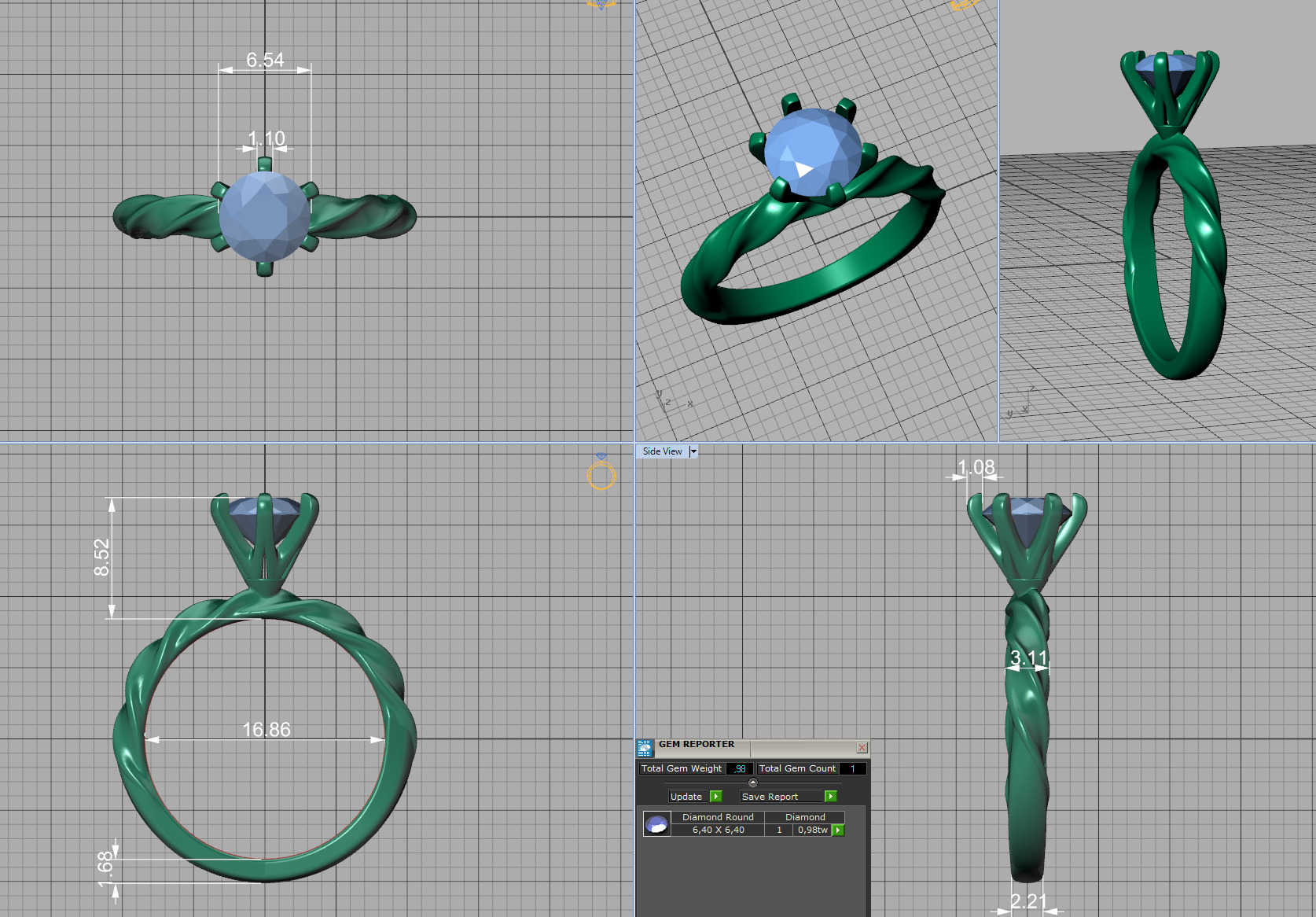Click the green arrow beside 0,98tw
Screen dimensions: 1316x917
[838, 830]
